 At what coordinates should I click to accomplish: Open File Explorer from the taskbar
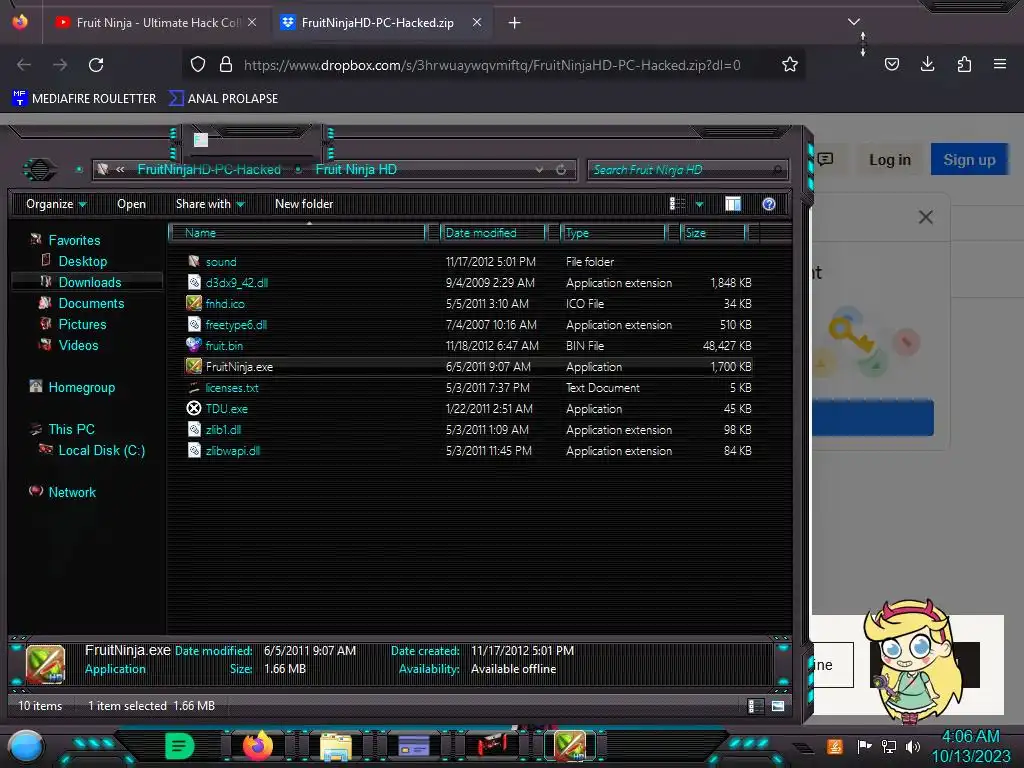coord(336,746)
